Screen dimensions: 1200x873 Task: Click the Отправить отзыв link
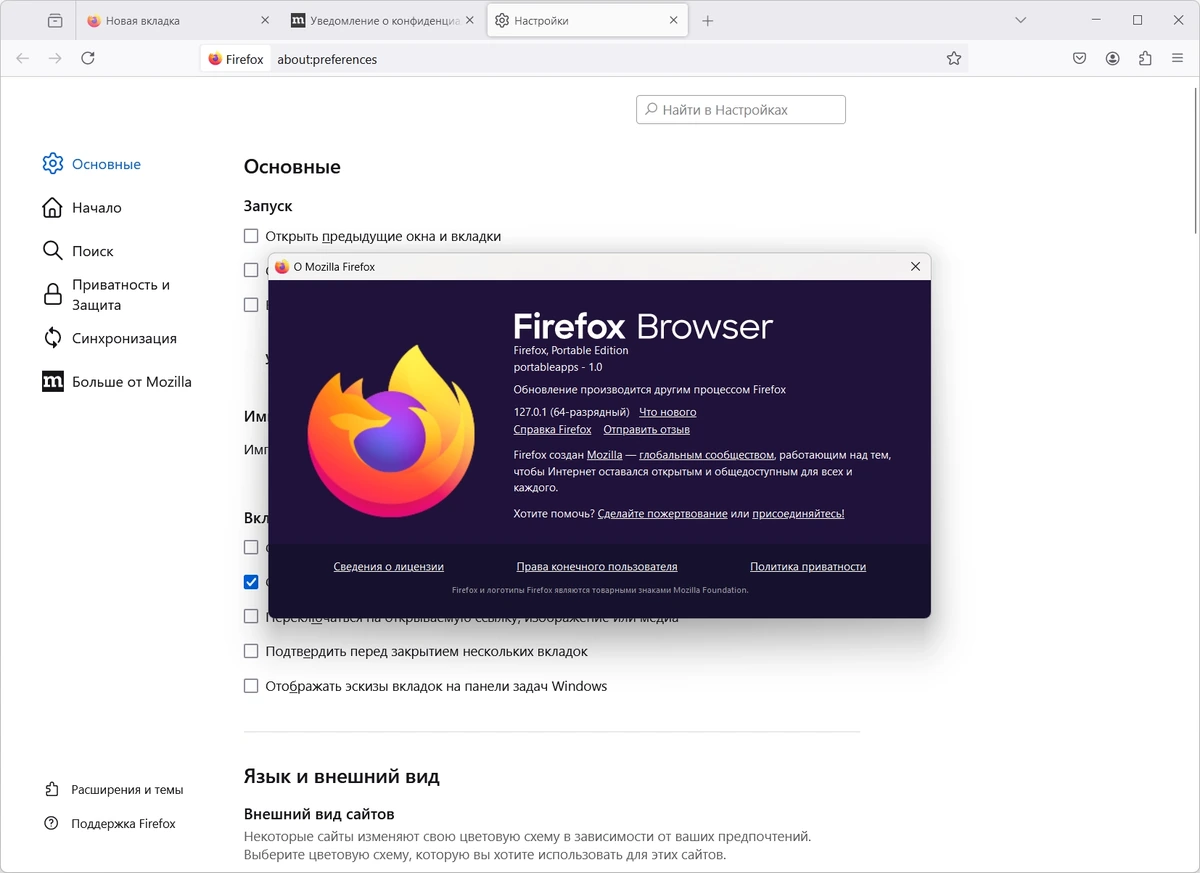click(x=646, y=430)
